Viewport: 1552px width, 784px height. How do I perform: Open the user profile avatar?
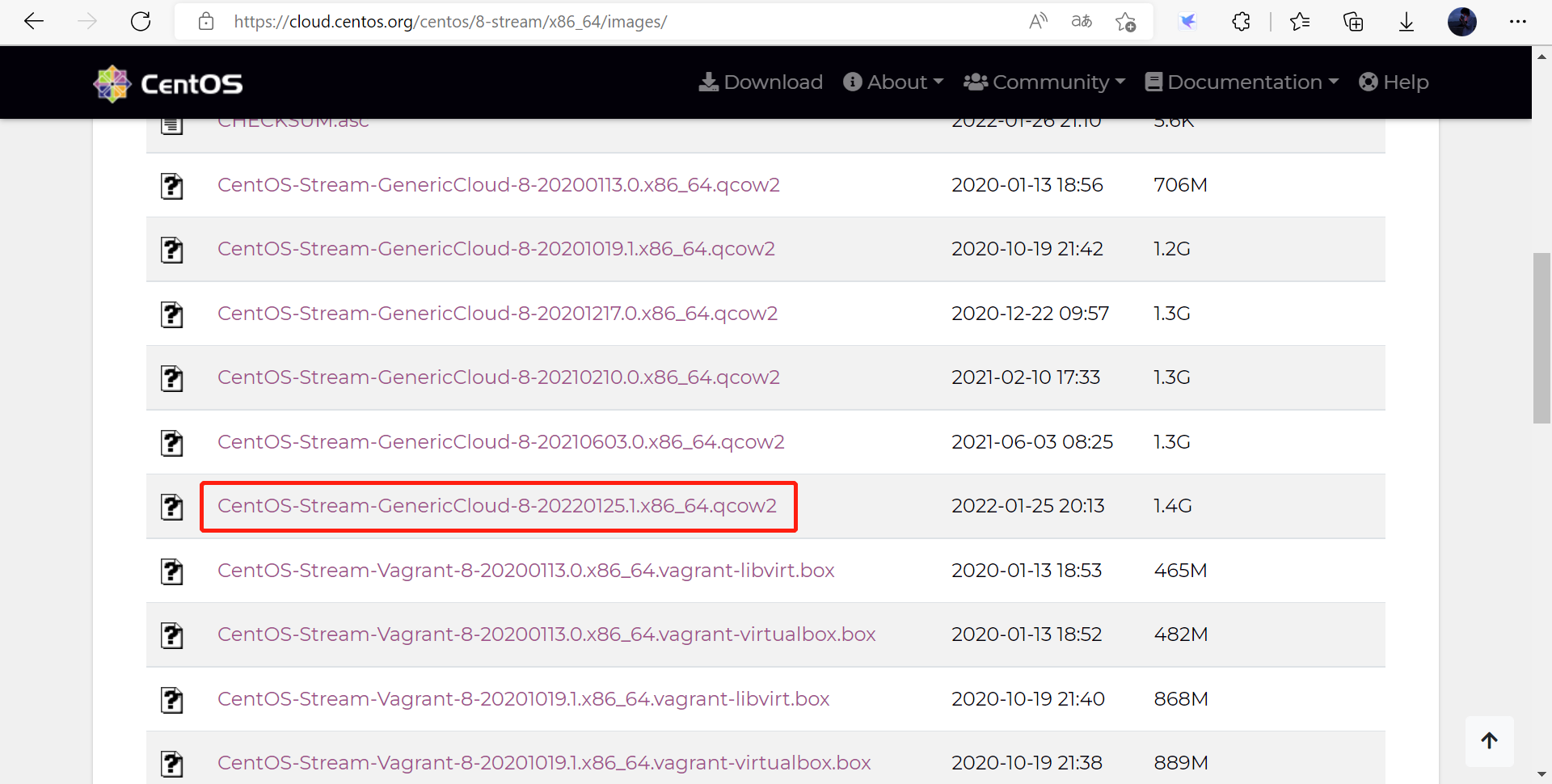click(x=1462, y=22)
